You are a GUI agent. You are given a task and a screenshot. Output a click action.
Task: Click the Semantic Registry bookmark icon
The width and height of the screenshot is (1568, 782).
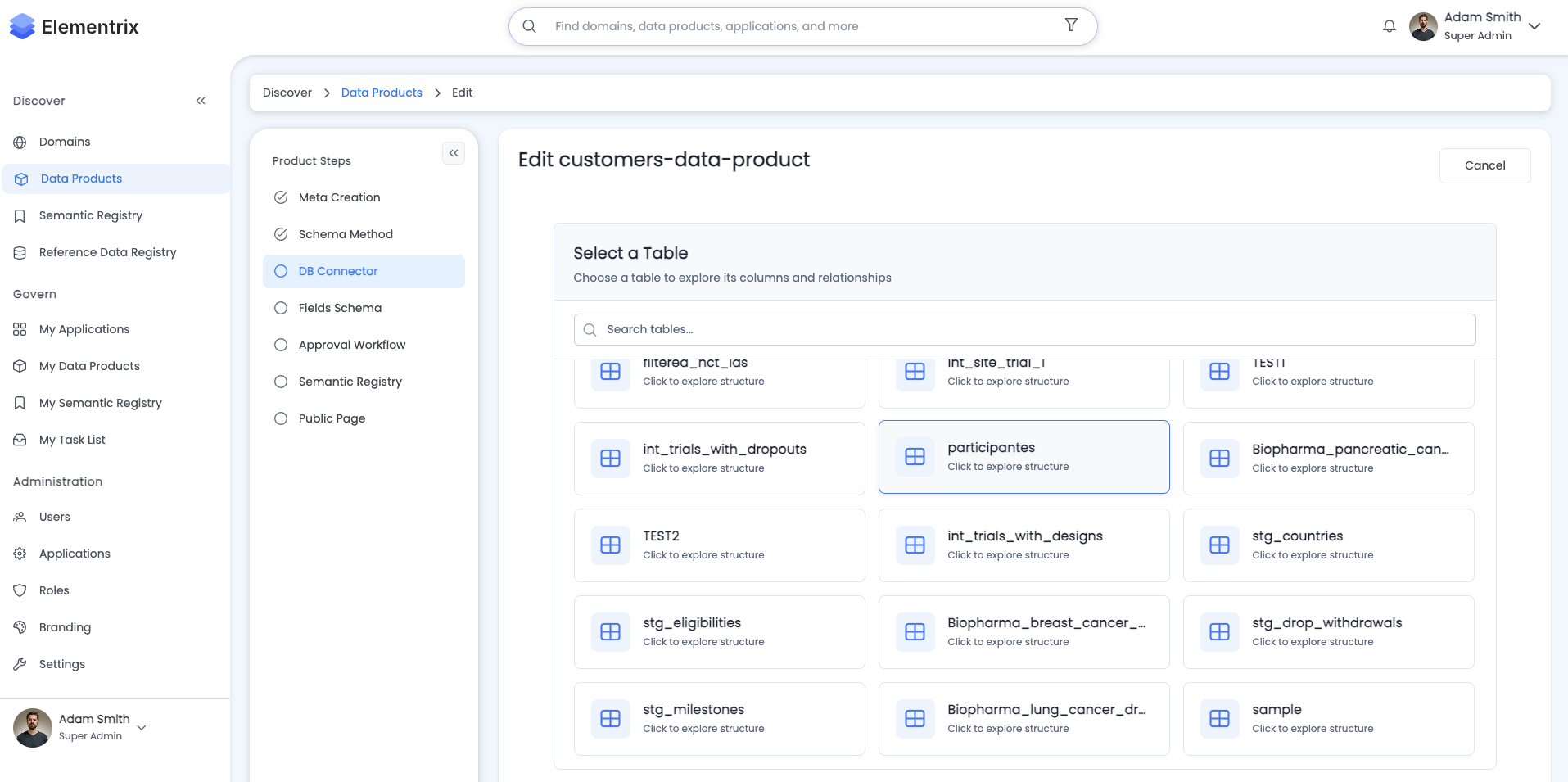[19, 215]
